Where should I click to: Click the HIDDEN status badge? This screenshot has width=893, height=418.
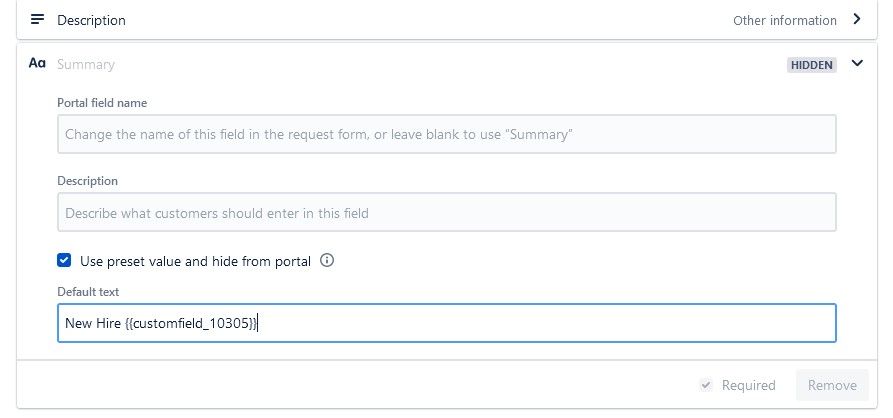click(812, 65)
